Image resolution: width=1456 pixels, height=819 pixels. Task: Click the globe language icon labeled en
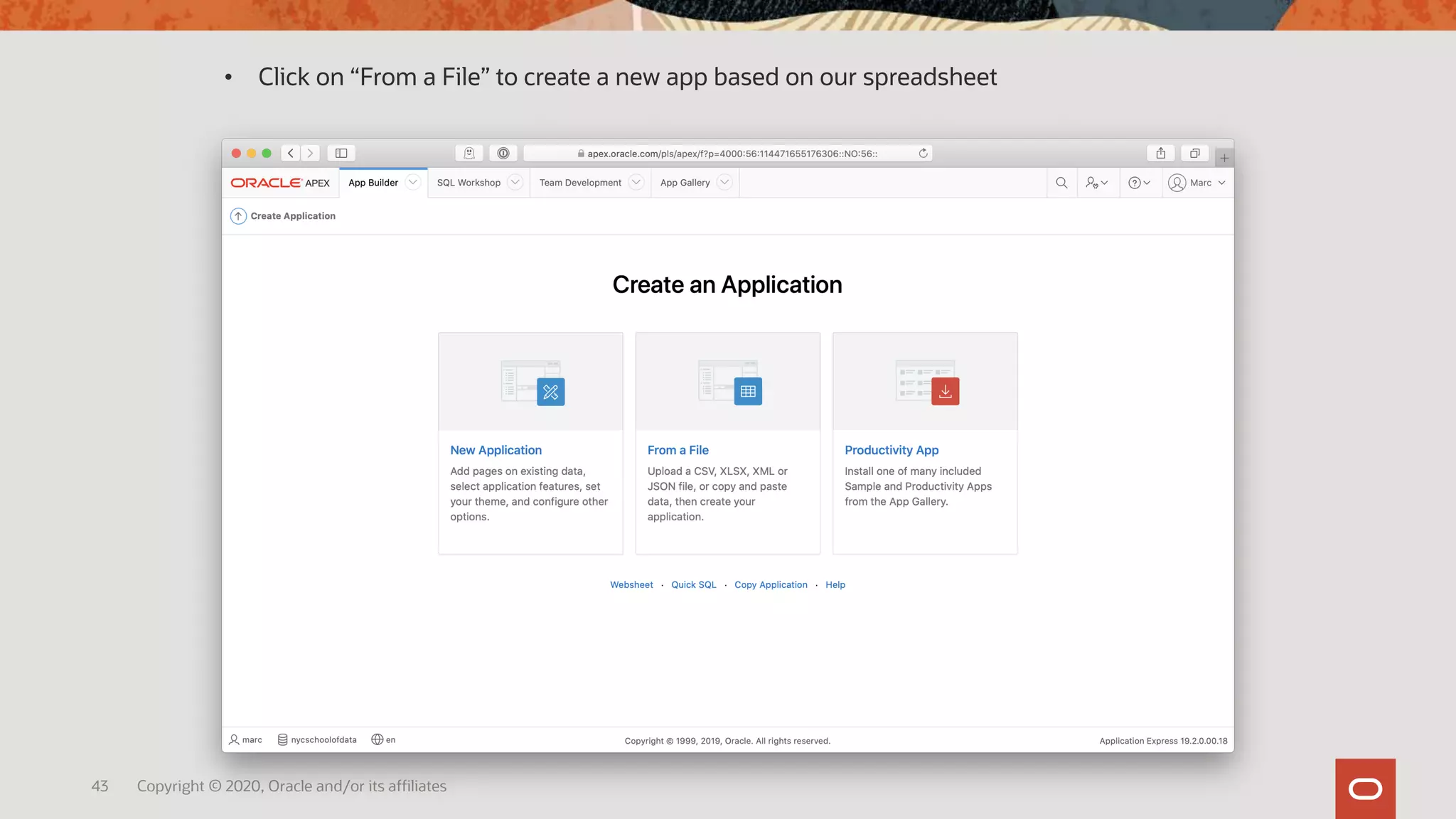377,740
